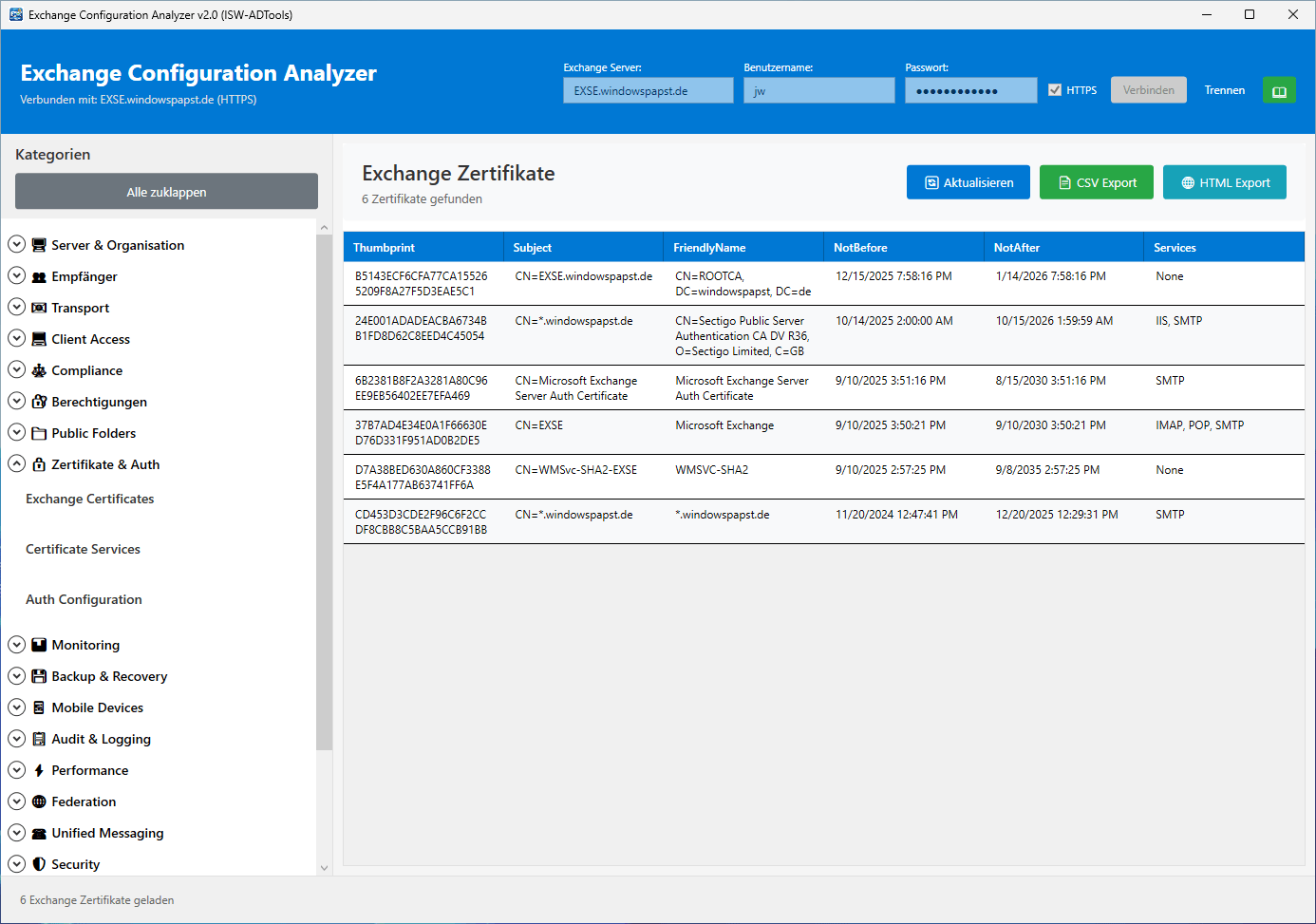Uncheck the HTTPS checkbox

tap(1055, 90)
